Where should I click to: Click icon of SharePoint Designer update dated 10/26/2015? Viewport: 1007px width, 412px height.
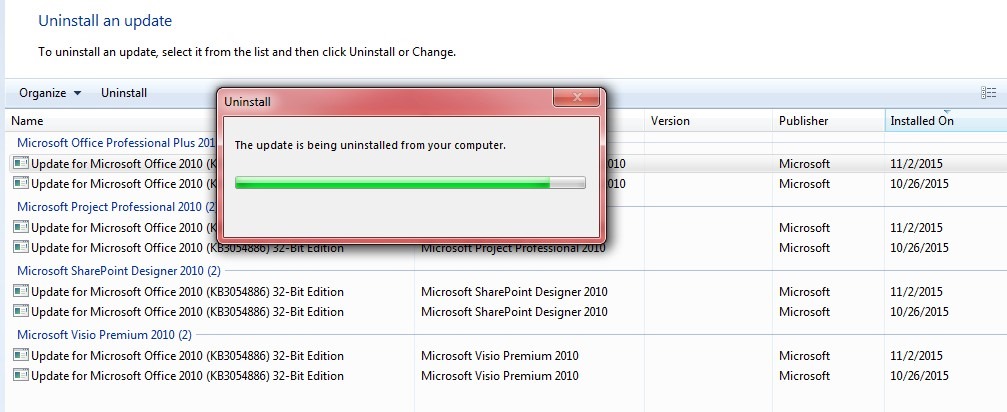(x=20, y=312)
